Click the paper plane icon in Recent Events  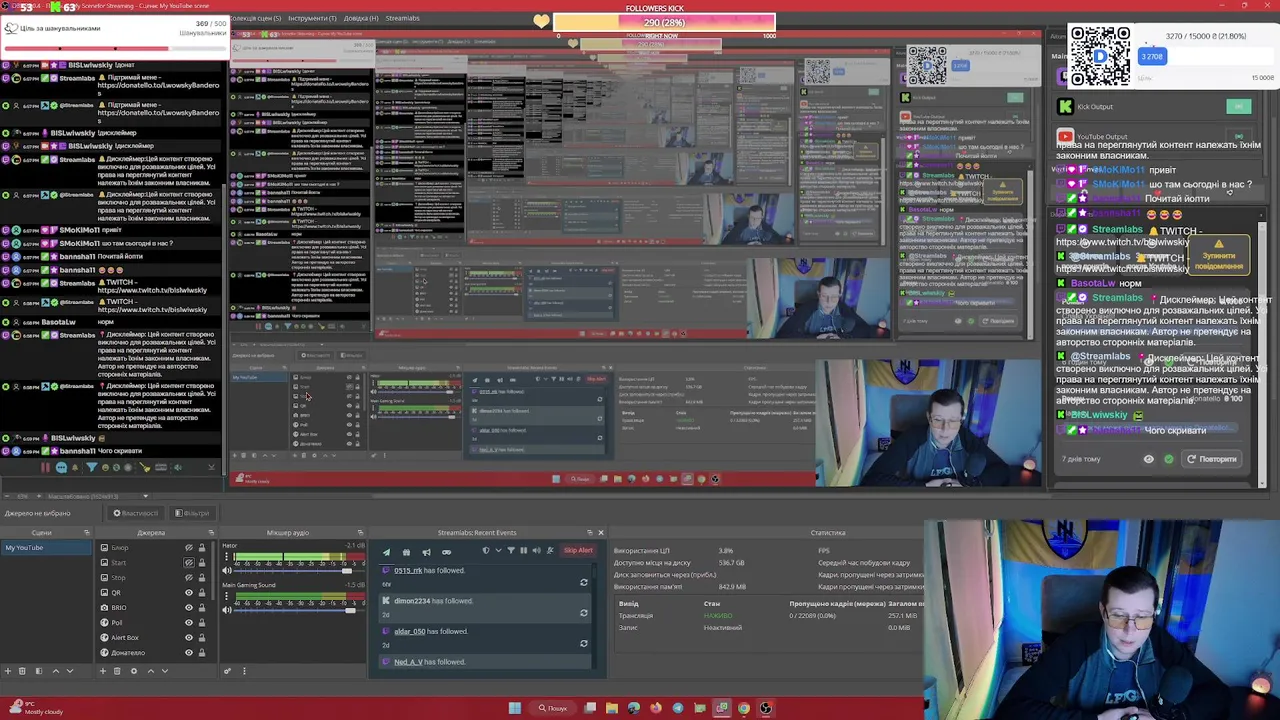pyautogui.click(x=387, y=552)
